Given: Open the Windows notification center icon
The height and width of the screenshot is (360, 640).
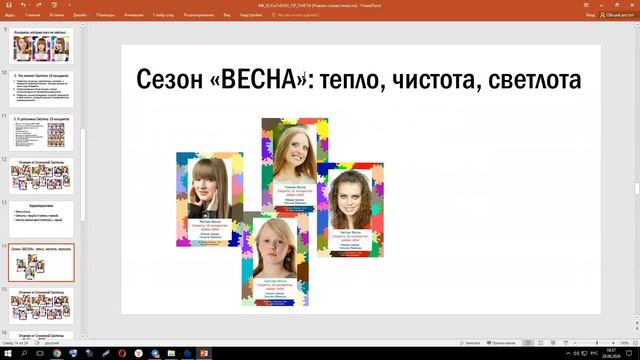Looking at the screenshot, I should point(629,353).
